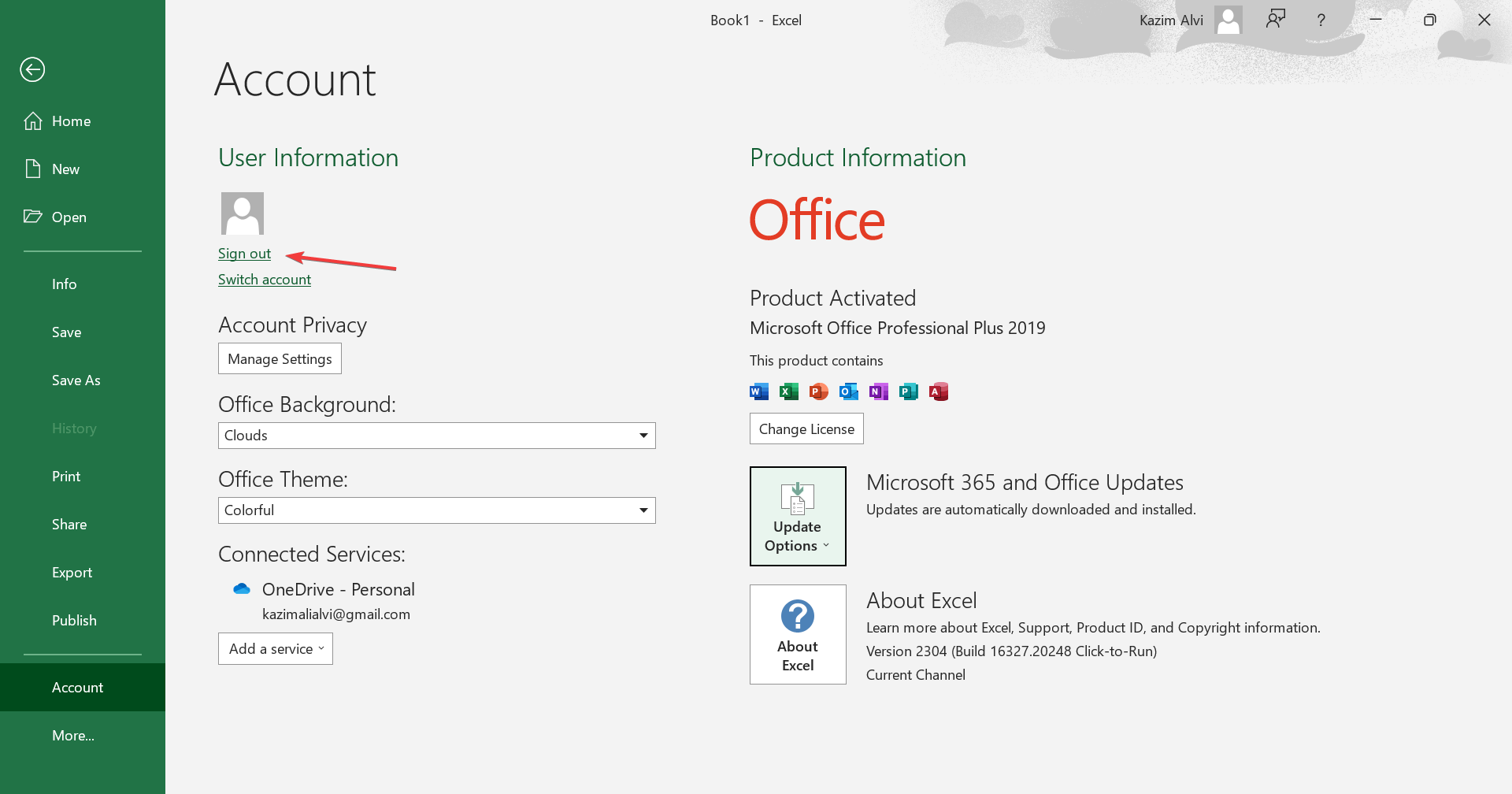Click the back arrow icon
The height and width of the screenshot is (794, 1512).
coord(32,69)
